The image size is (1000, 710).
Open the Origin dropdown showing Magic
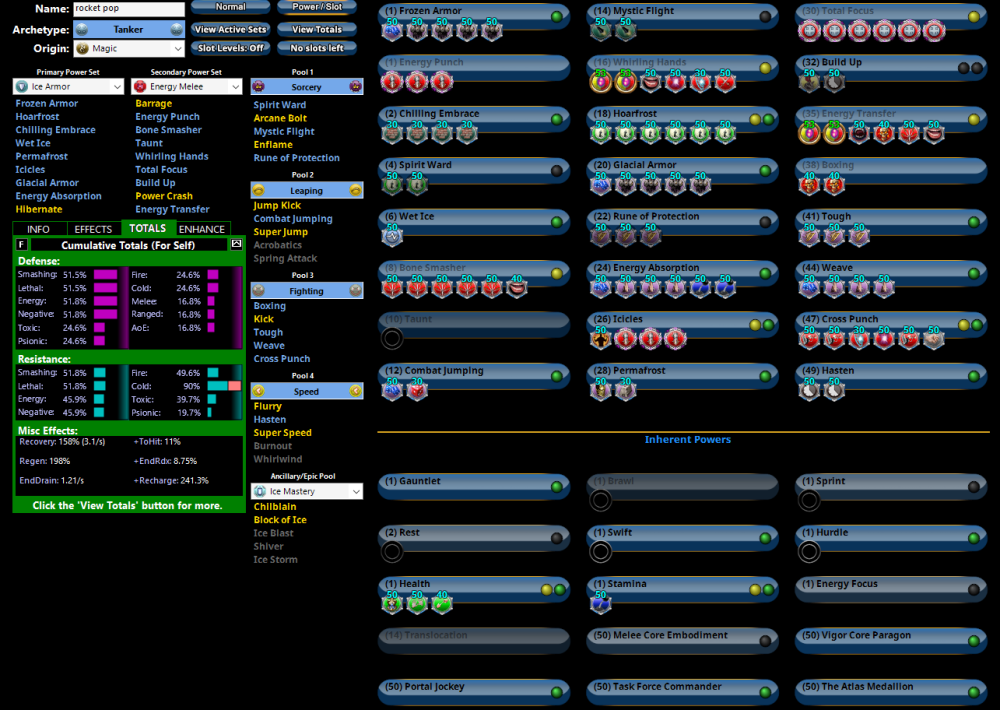130,48
